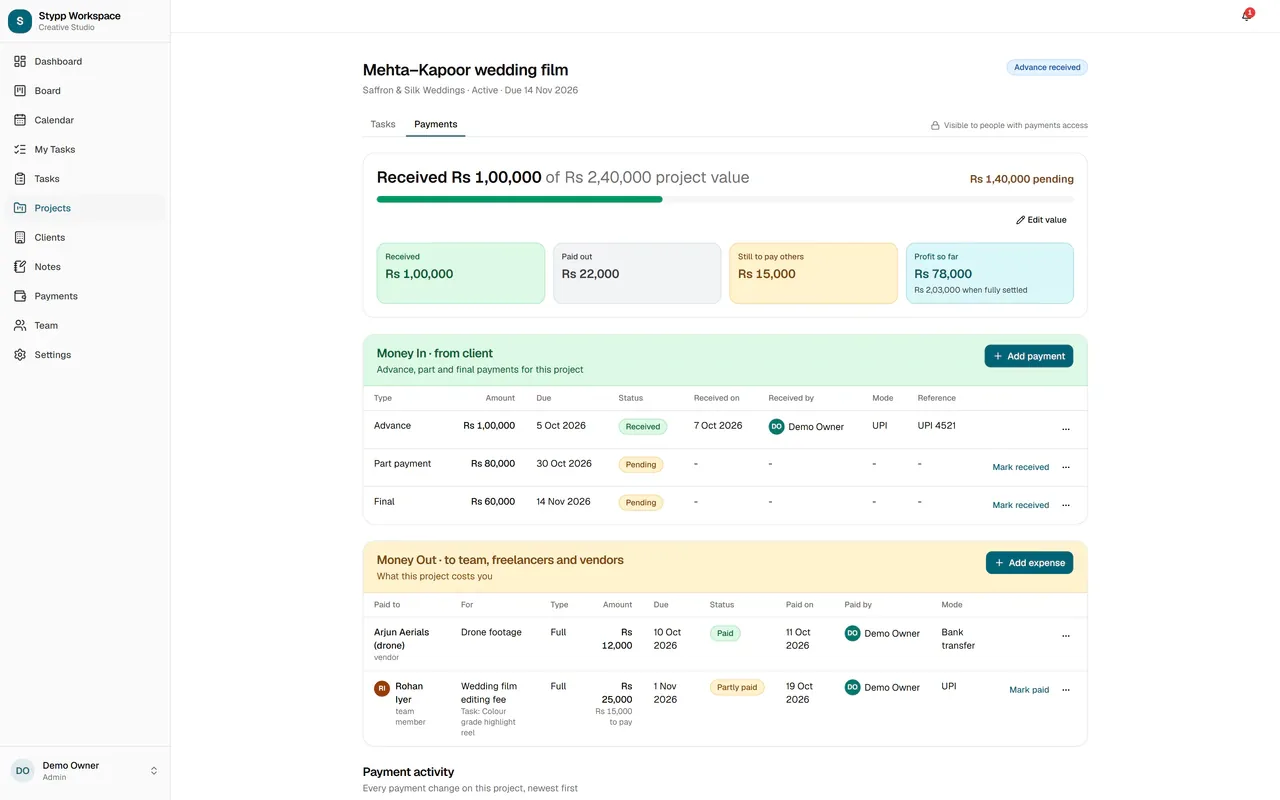
Task: Click the Paid out Rs 22,000 card
Action: 637,273
